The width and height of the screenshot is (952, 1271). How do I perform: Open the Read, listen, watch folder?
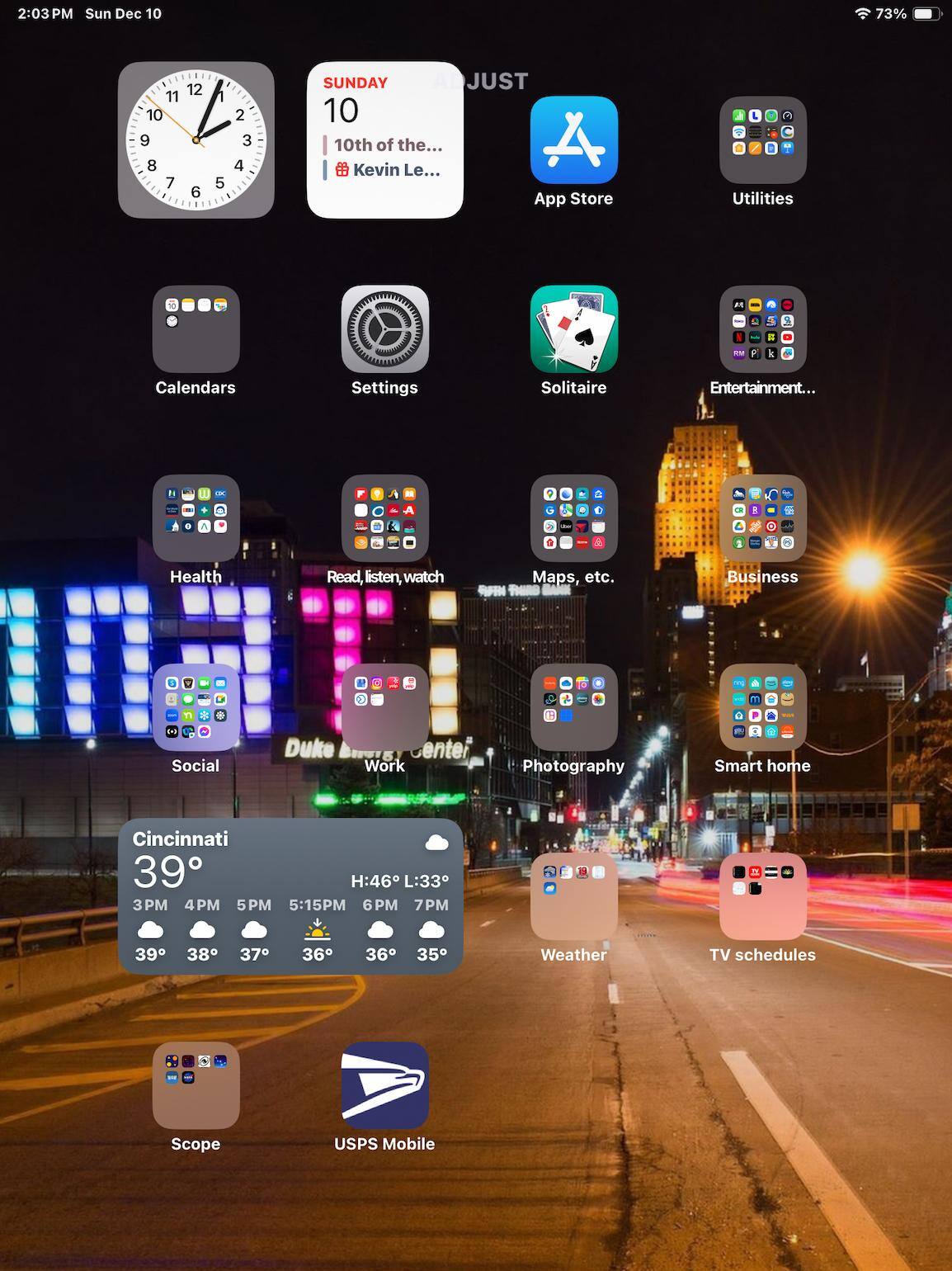point(384,518)
